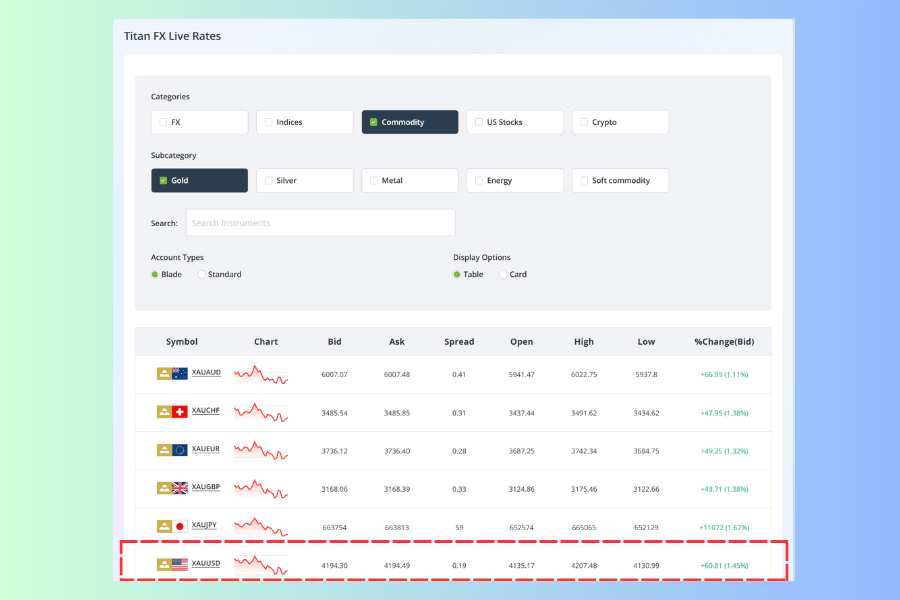Open the XAUJPY symbol link

pyautogui.click(x=204, y=525)
